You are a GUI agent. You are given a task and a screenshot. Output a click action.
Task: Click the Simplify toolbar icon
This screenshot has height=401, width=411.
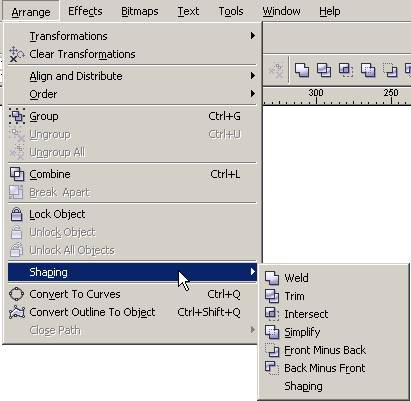(x=368, y=70)
